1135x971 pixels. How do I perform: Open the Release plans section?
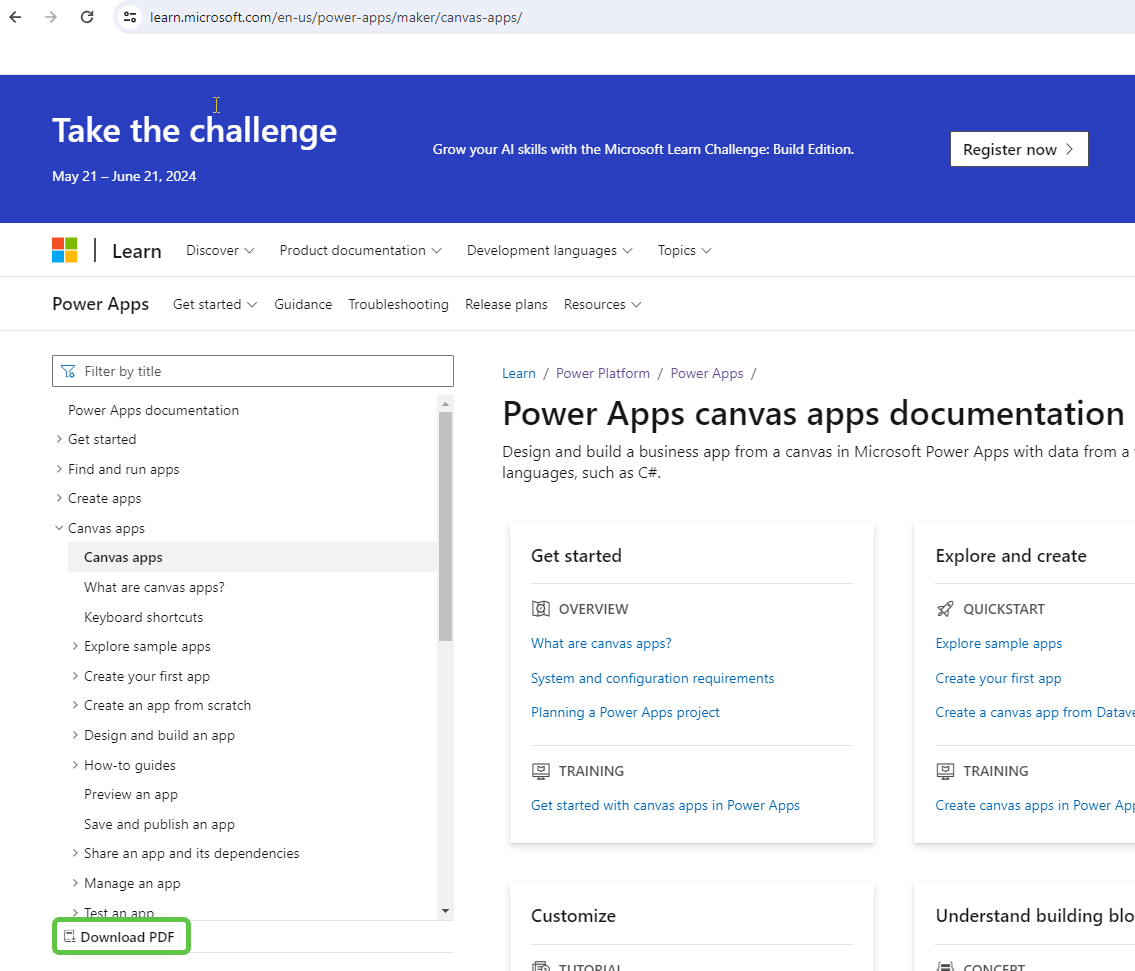[506, 304]
